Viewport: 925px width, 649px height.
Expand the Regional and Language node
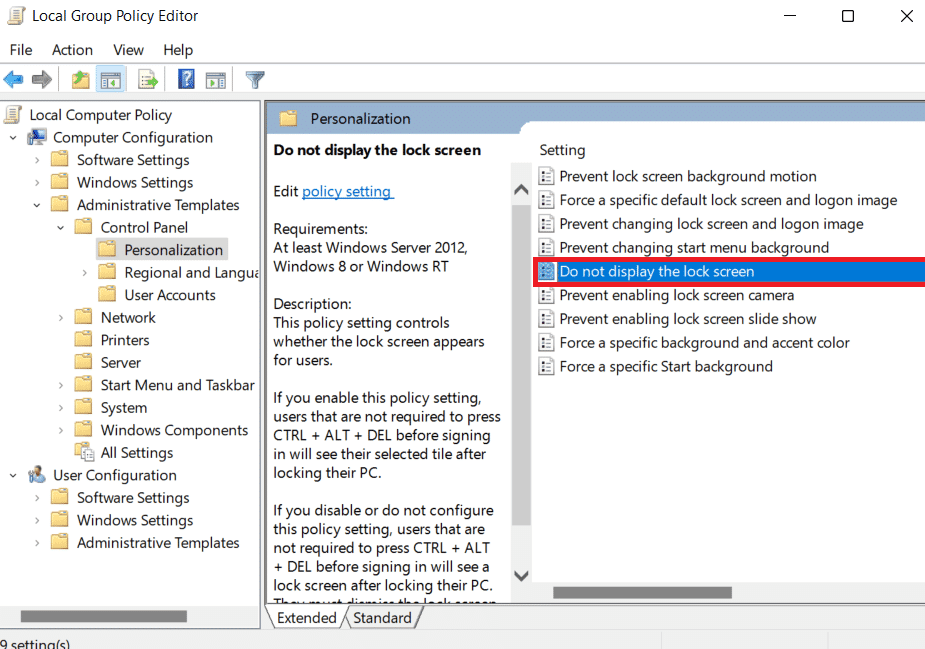tap(84, 273)
